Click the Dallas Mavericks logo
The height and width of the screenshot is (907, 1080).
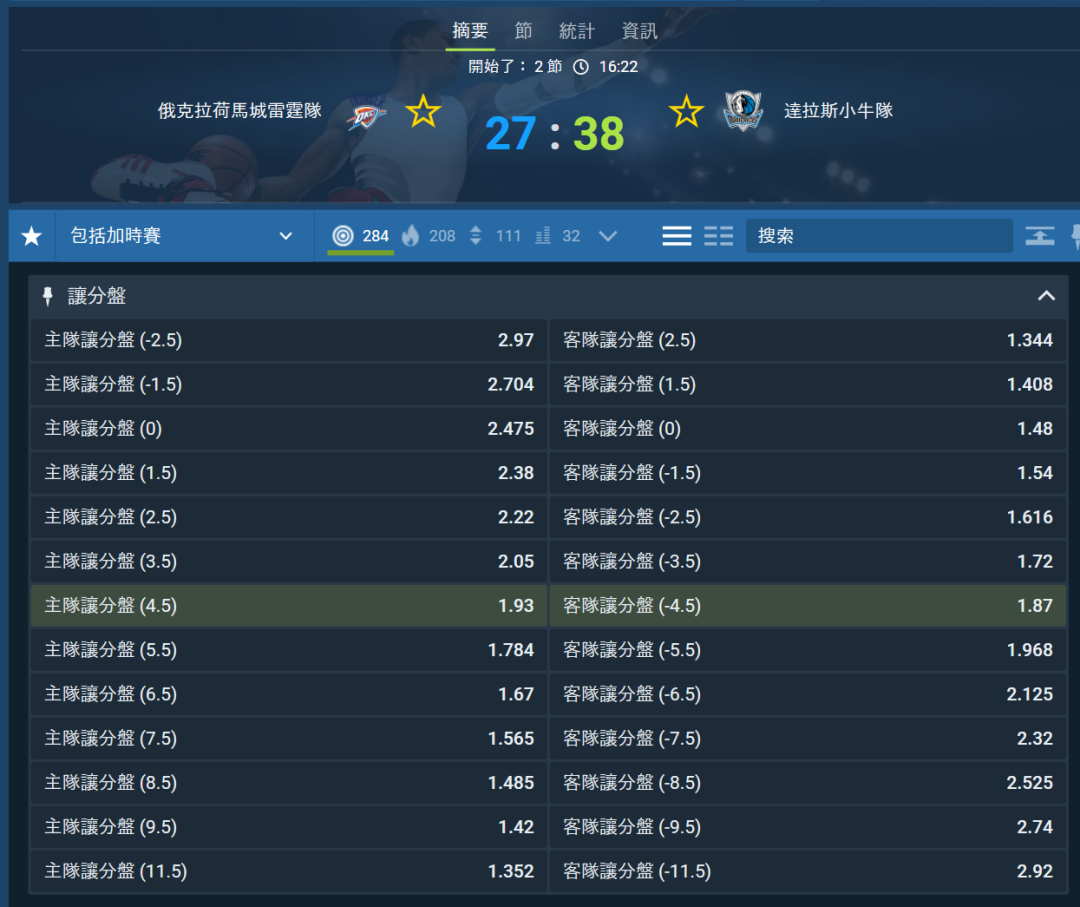click(742, 111)
